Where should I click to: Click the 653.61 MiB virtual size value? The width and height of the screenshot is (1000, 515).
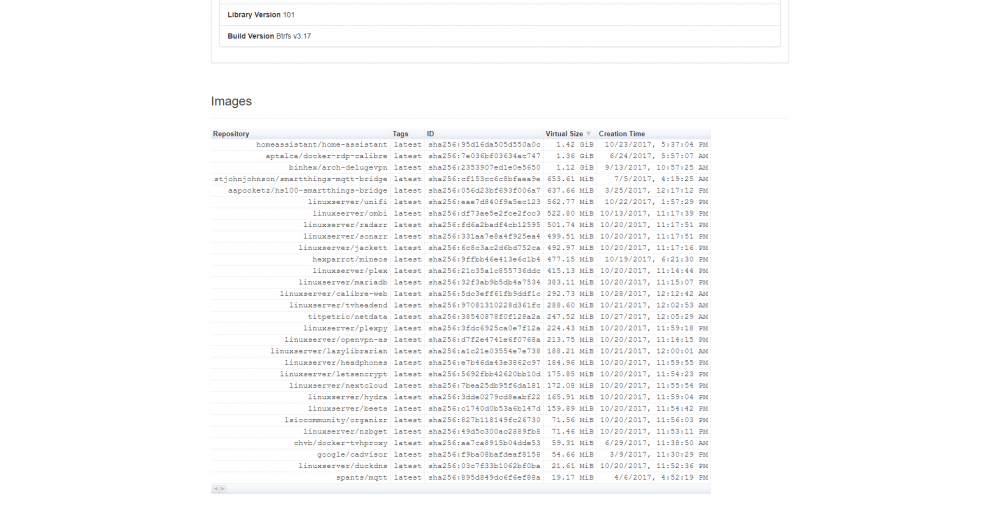(570, 179)
